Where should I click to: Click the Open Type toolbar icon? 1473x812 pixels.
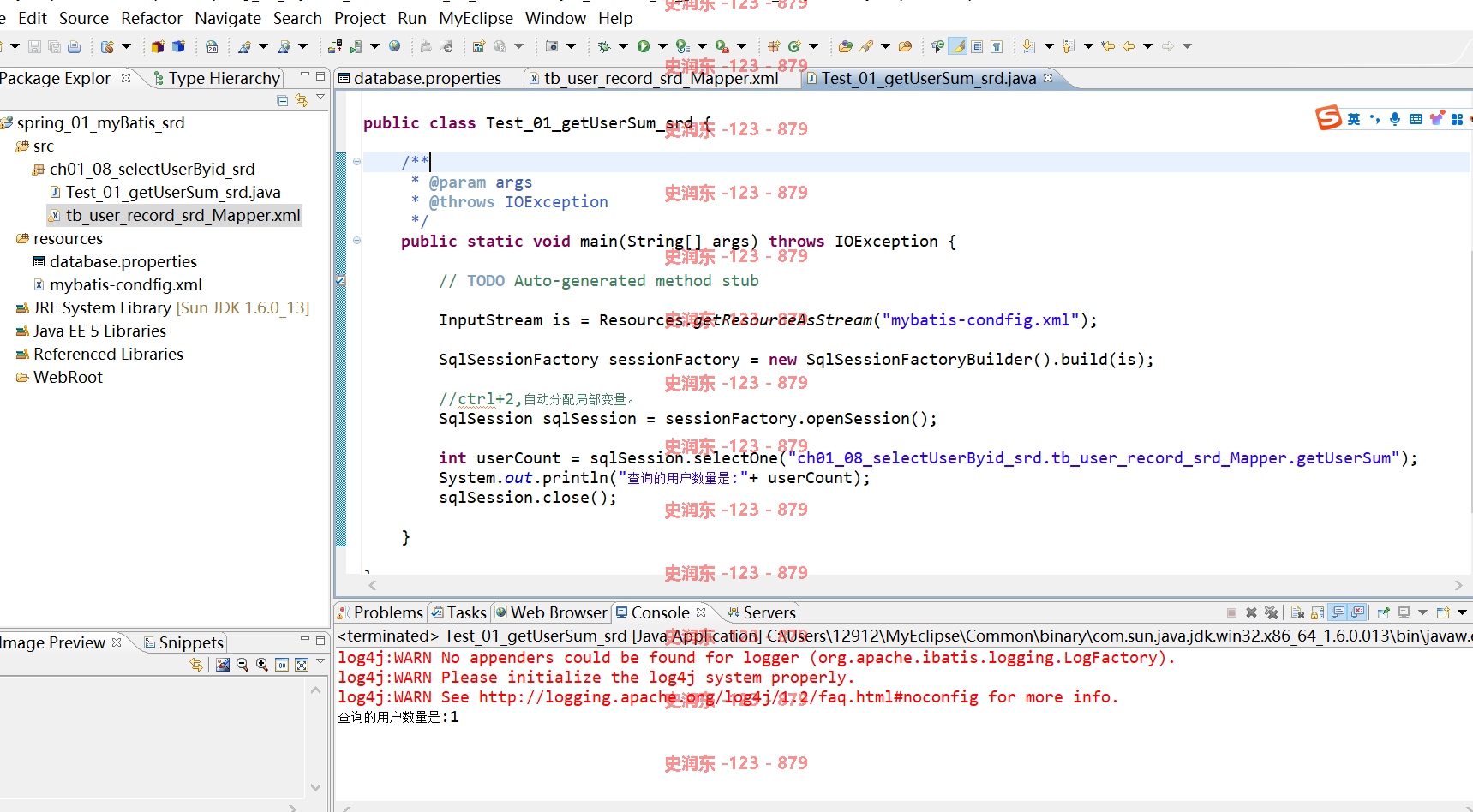845,46
